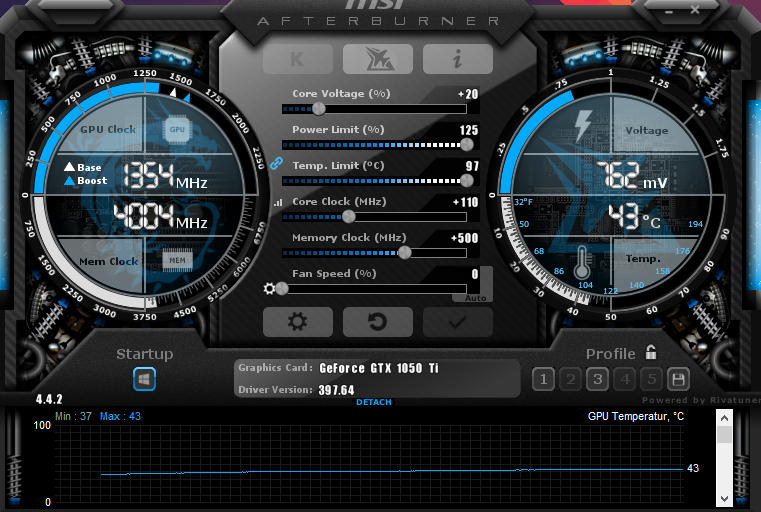Click the Fan Speed 0 value

(x=475, y=274)
